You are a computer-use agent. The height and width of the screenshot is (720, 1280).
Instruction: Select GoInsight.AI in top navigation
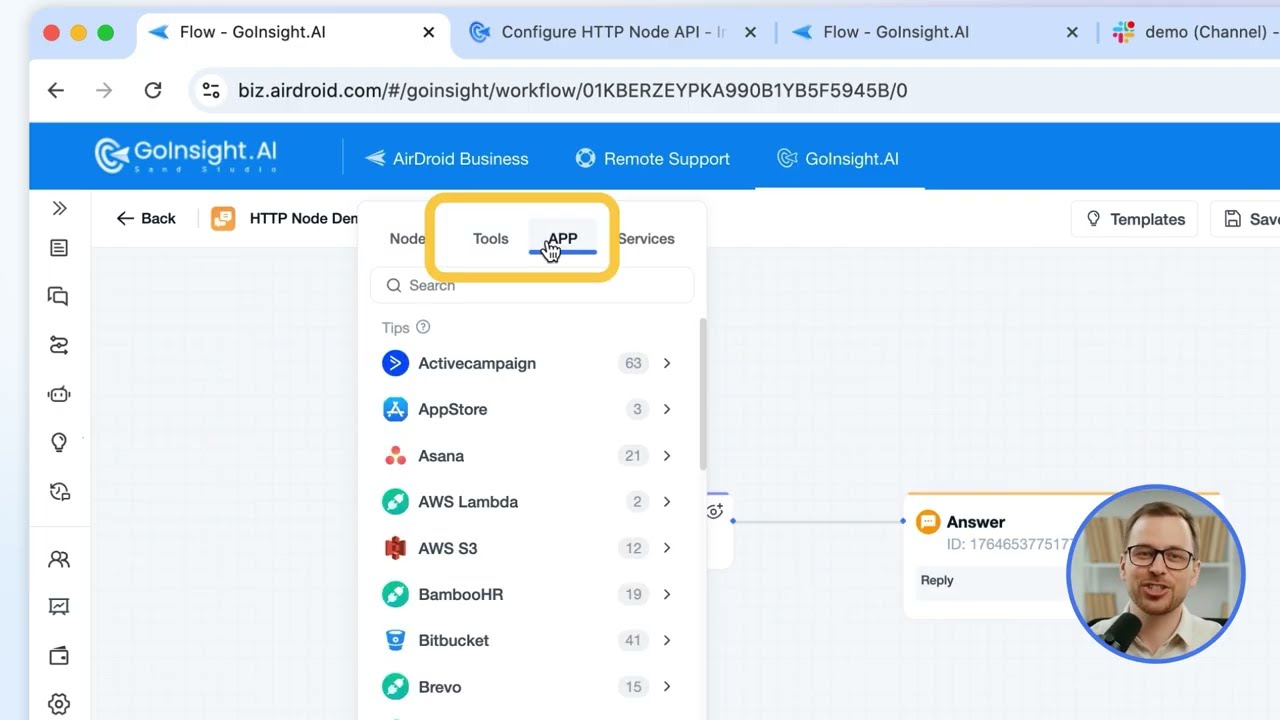[838, 158]
